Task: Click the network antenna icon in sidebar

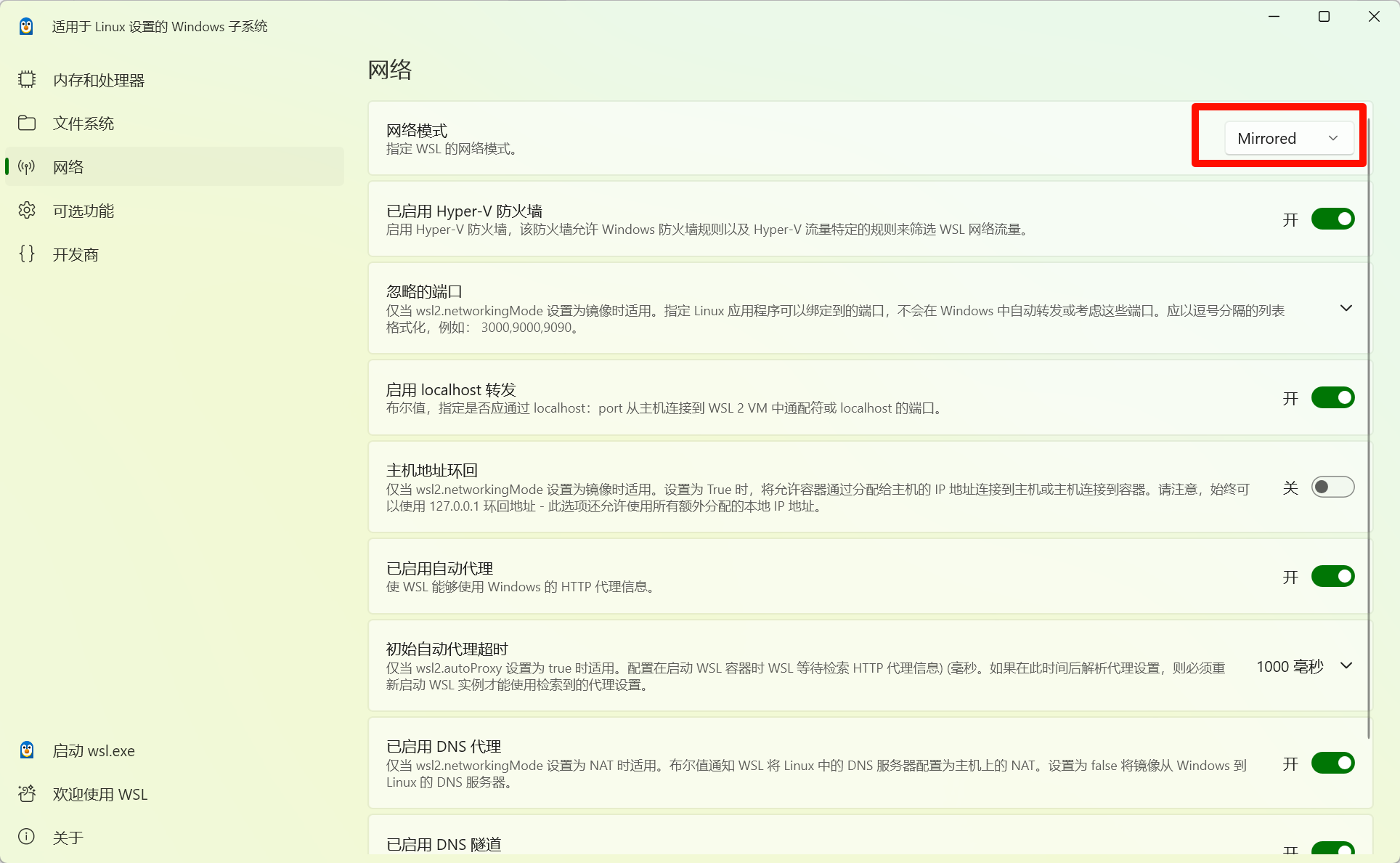Action: (27, 167)
